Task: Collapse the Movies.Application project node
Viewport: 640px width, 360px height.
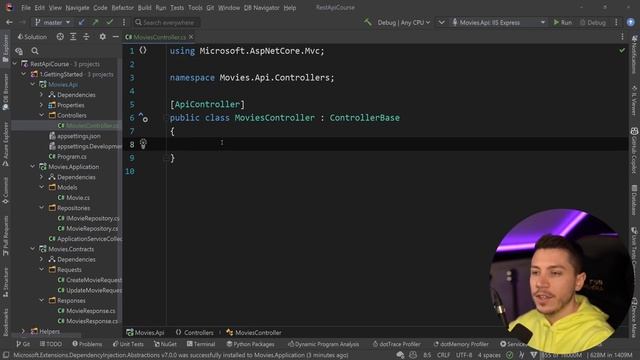Action: click(x=33, y=167)
